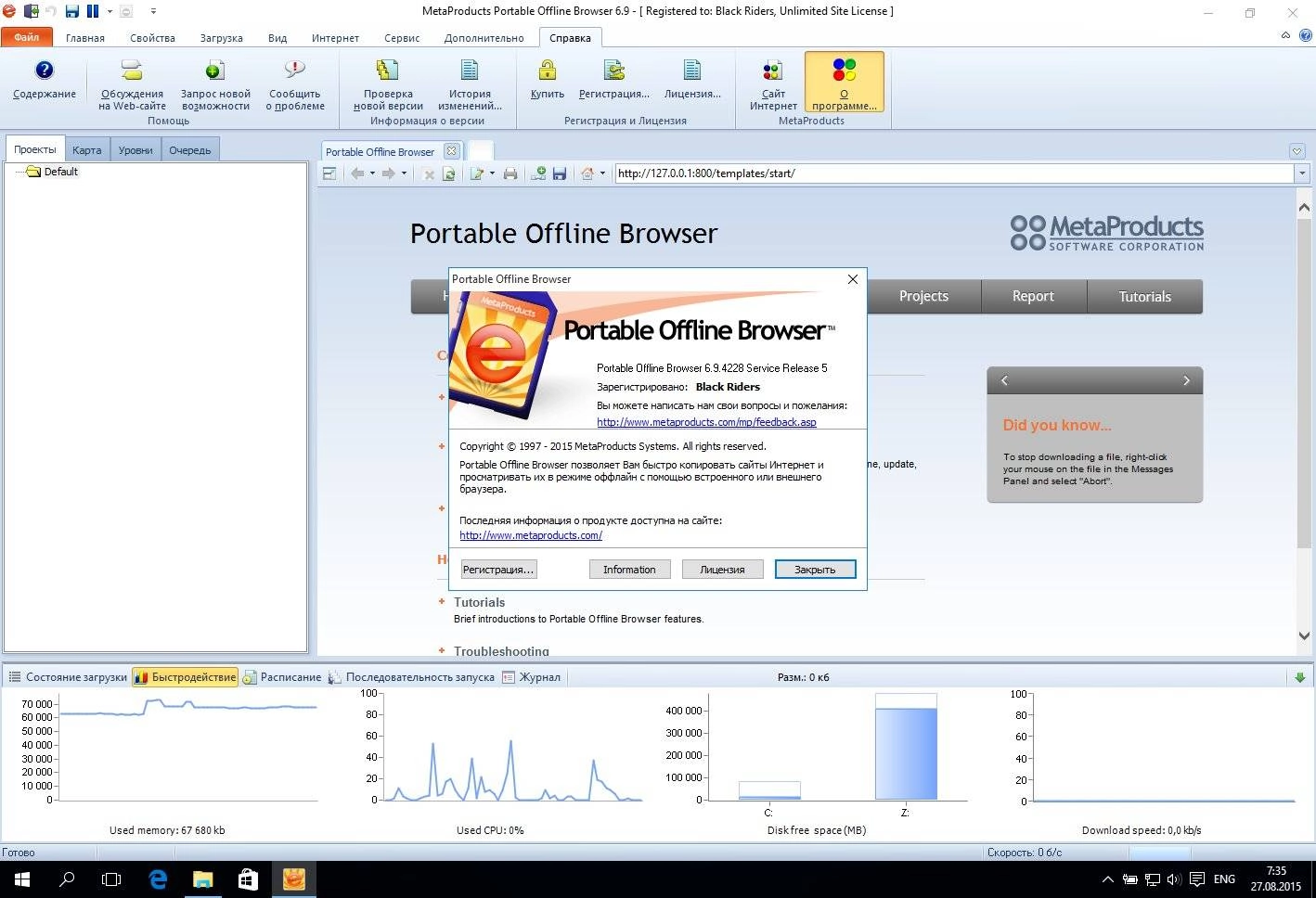Click Лицензия button in about dialog

pyautogui.click(x=722, y=570)
